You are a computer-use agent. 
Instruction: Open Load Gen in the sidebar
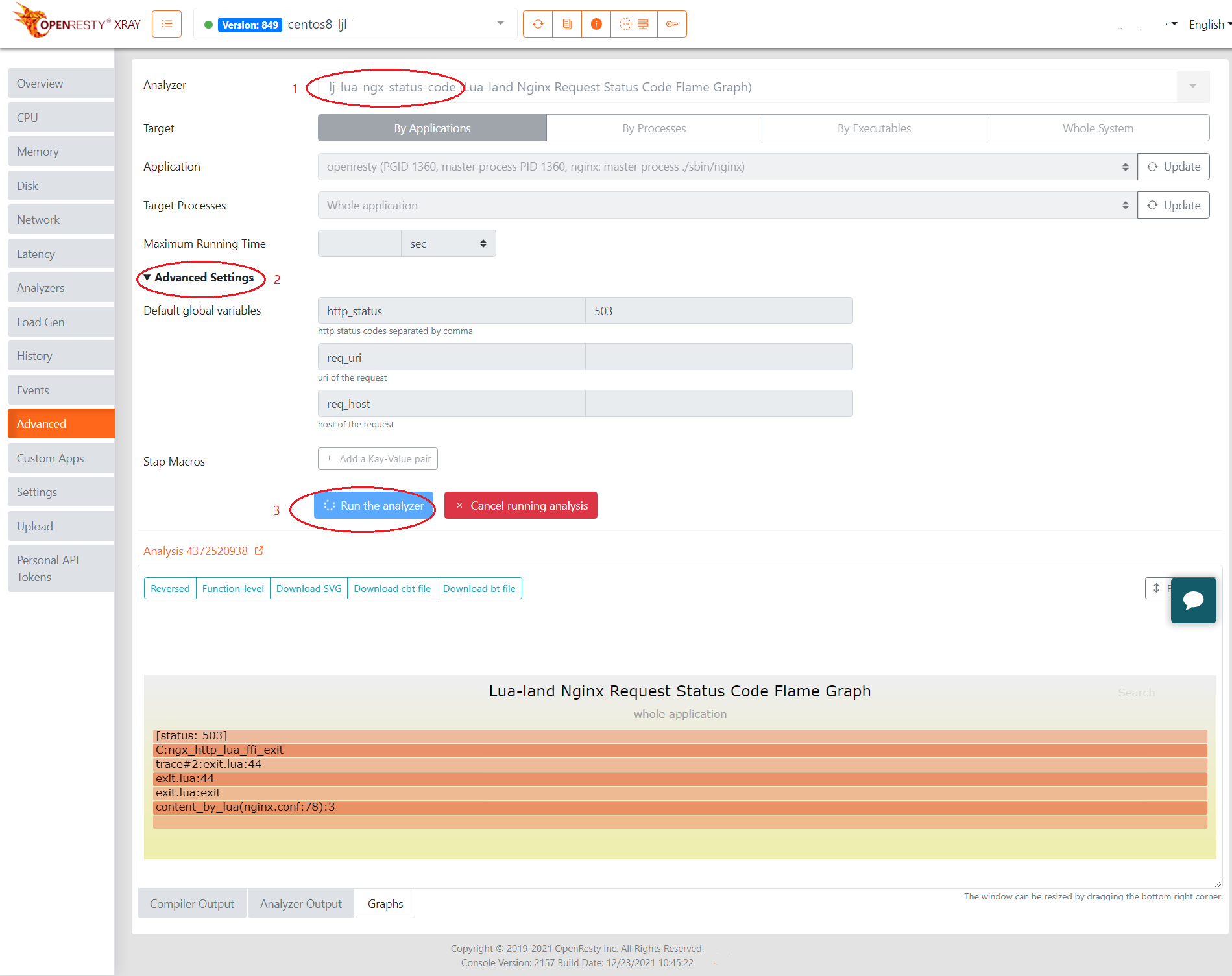coord(61,322)
